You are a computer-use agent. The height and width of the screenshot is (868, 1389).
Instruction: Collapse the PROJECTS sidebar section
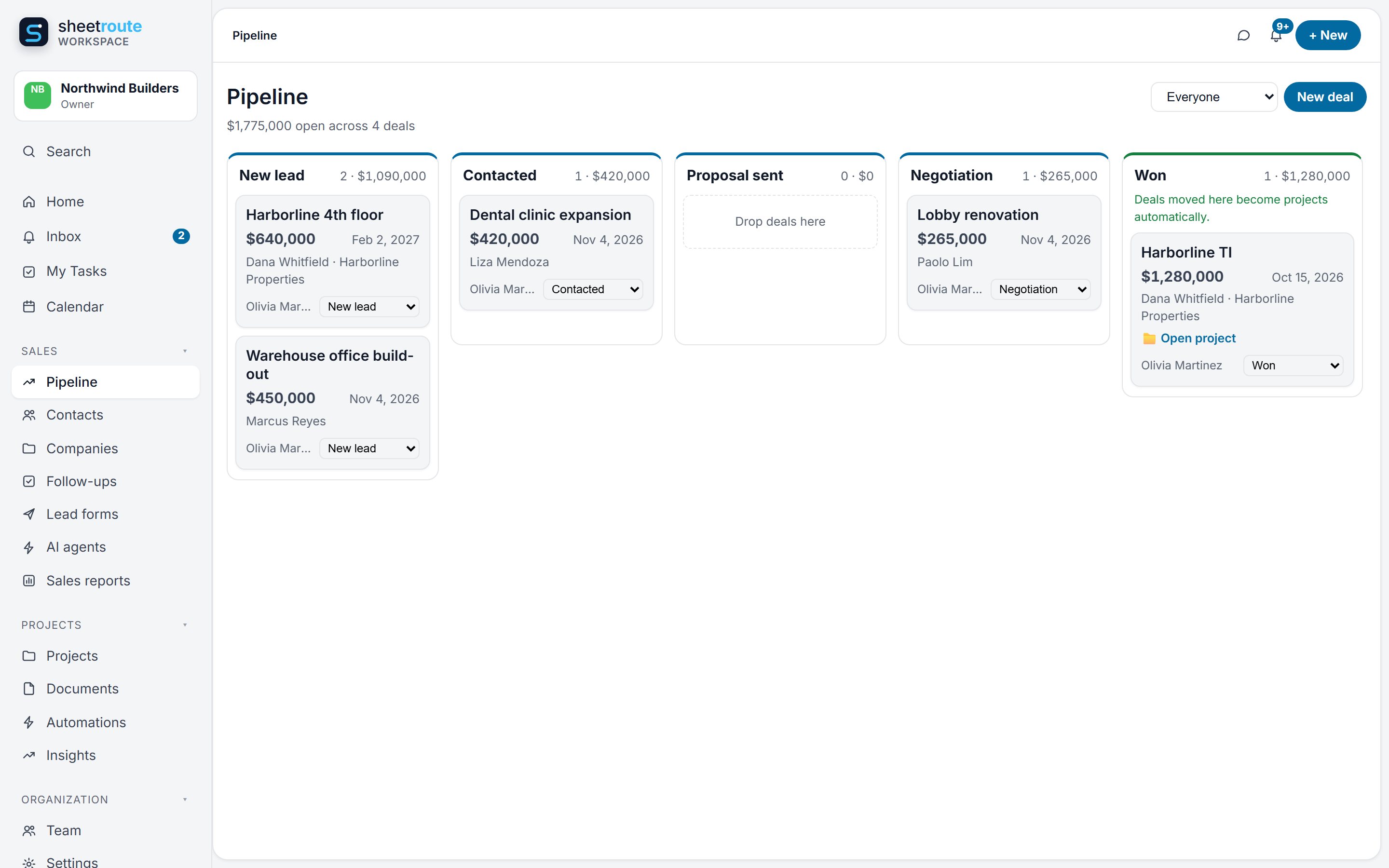pos(185,624)
